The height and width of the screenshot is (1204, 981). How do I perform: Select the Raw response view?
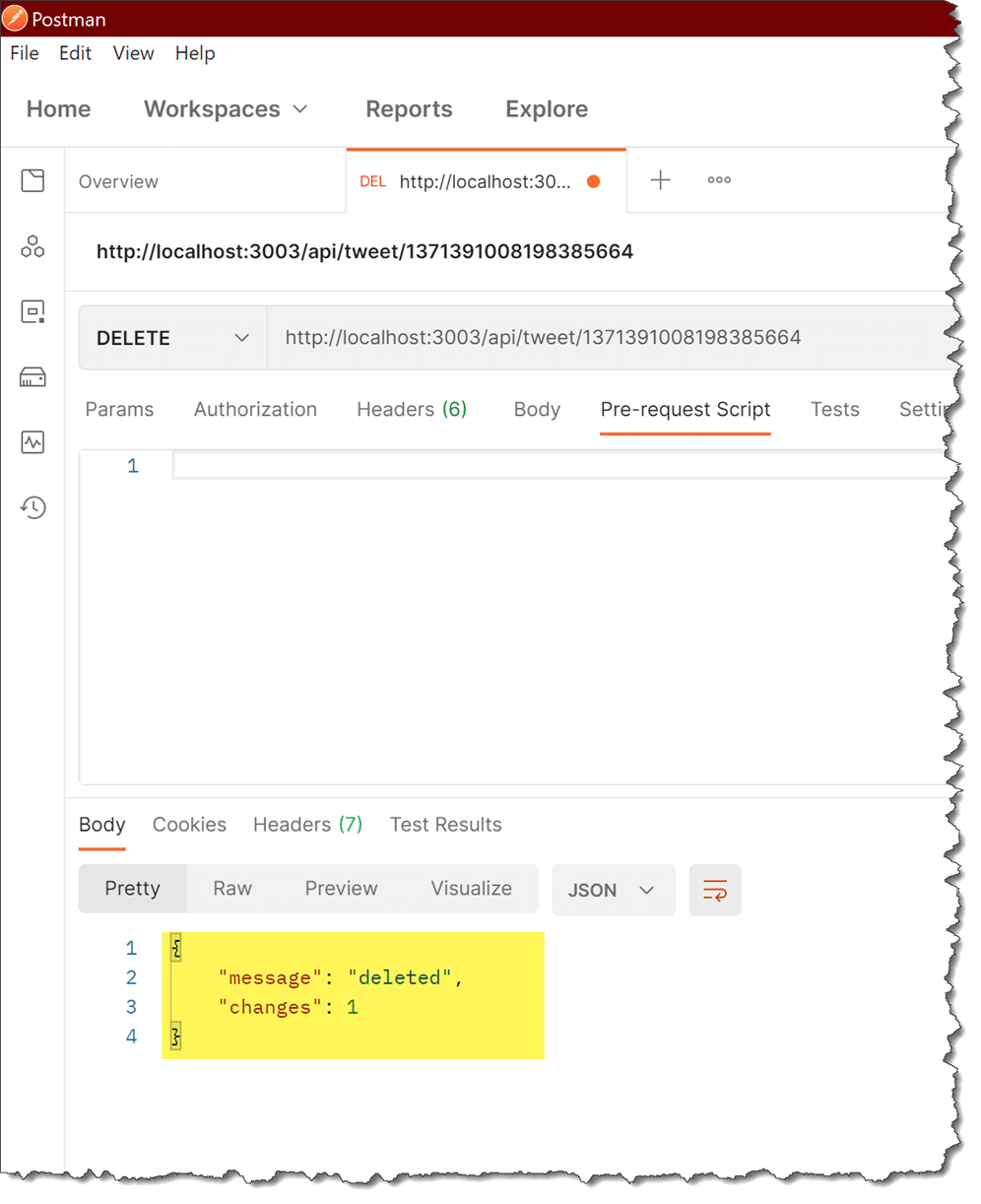point(232,889)
